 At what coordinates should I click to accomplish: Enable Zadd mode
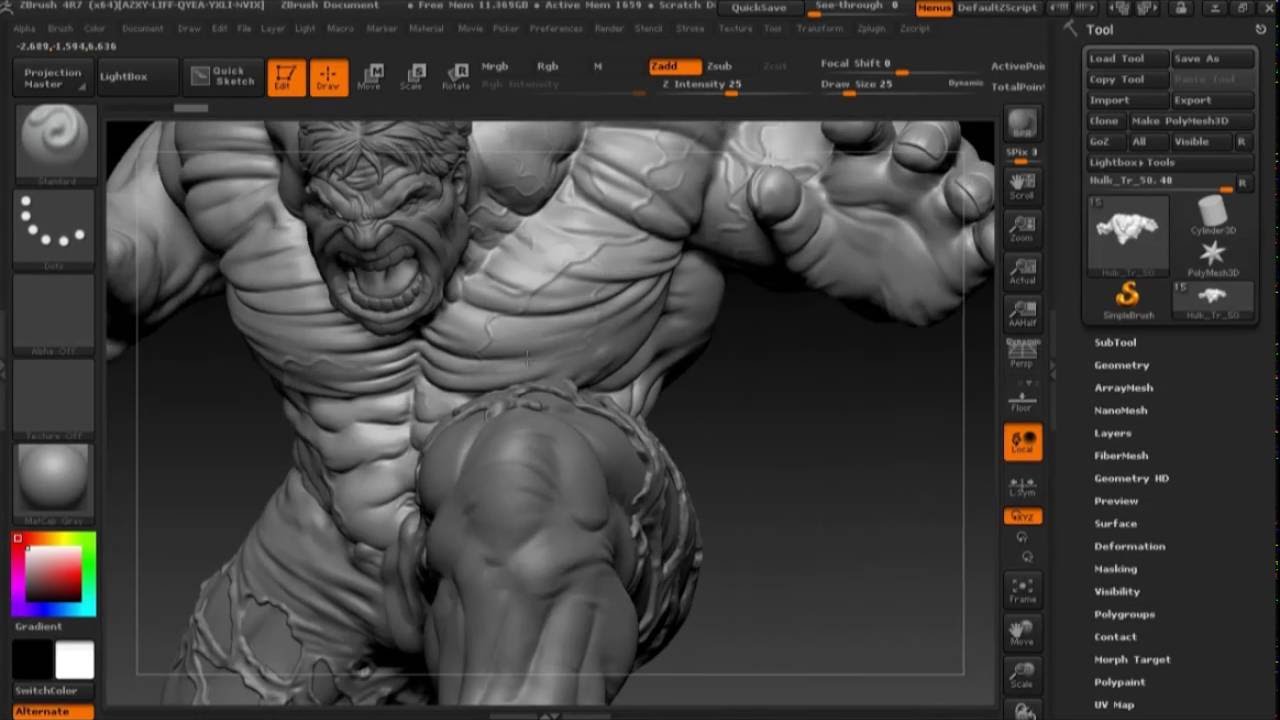pos(675,66)
